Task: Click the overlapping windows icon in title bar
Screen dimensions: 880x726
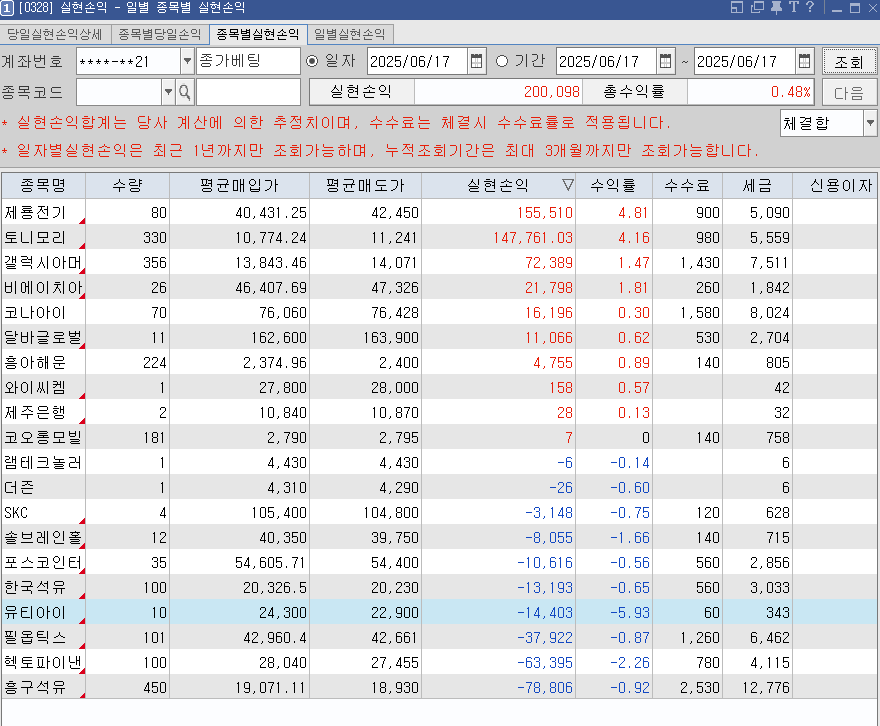Action: pos(757,8)
